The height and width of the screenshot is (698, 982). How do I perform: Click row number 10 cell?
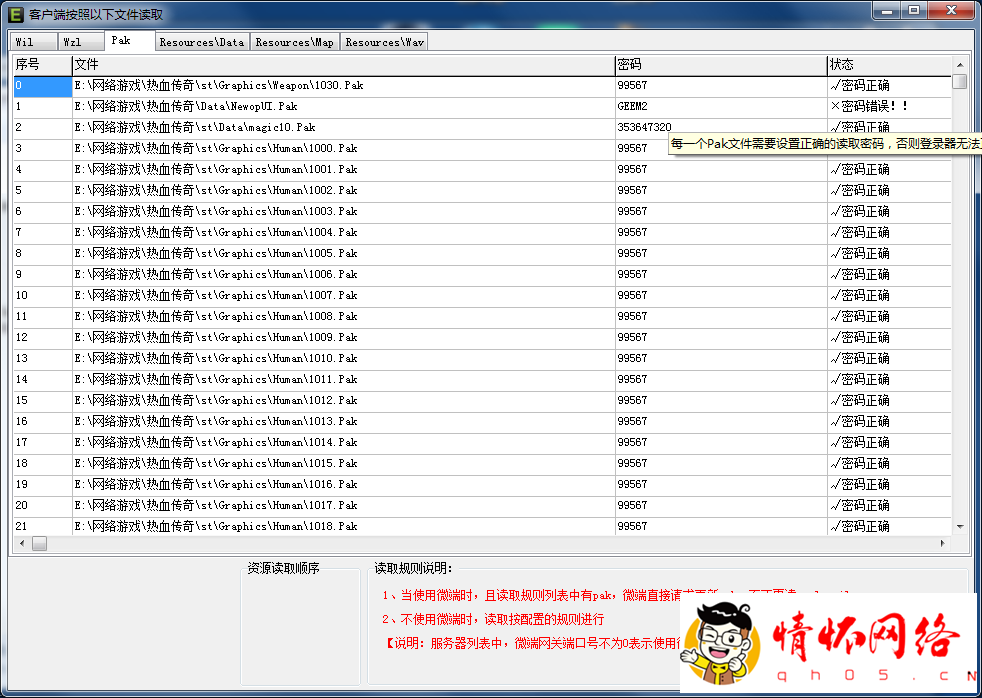click(43, 295)
